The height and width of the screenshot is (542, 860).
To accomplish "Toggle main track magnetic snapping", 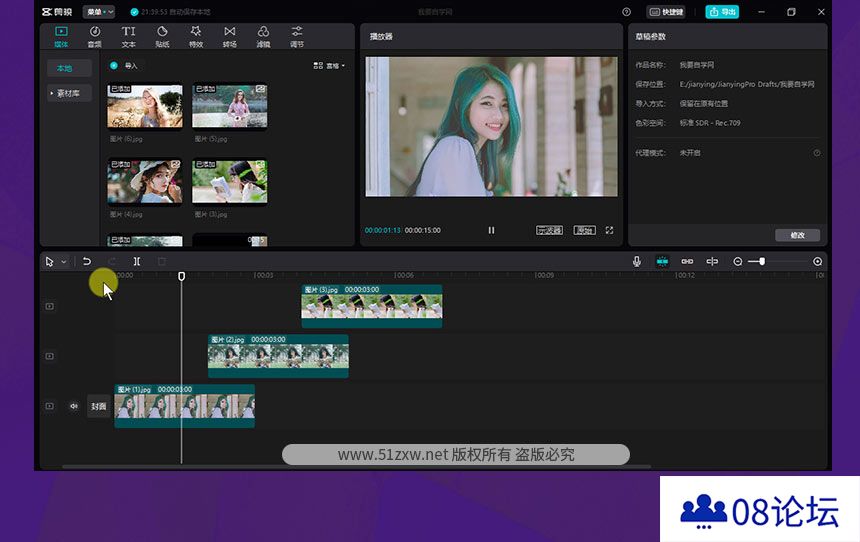I will 662,261.
